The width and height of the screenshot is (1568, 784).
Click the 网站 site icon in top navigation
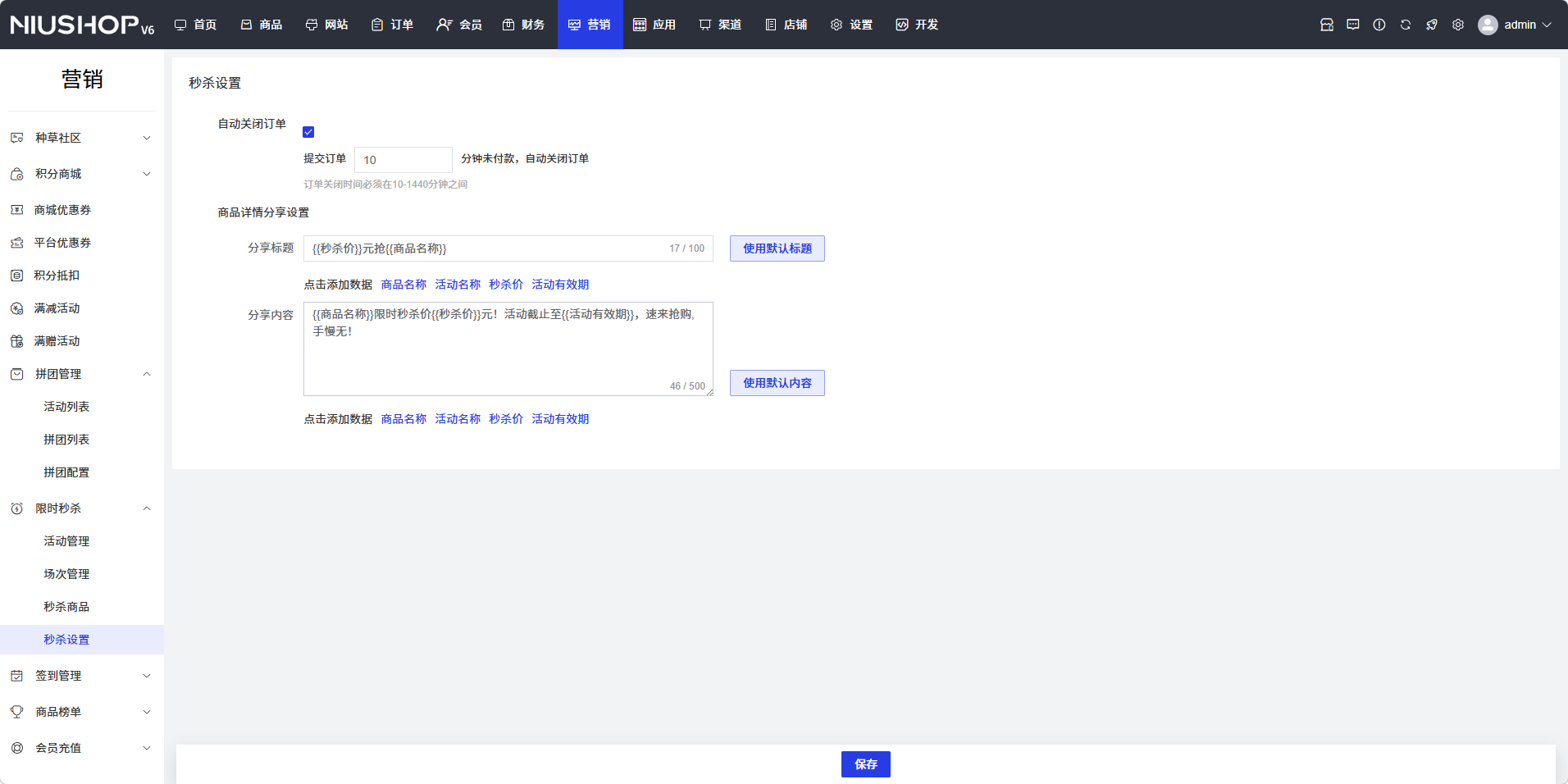click(x=312, y=25)
